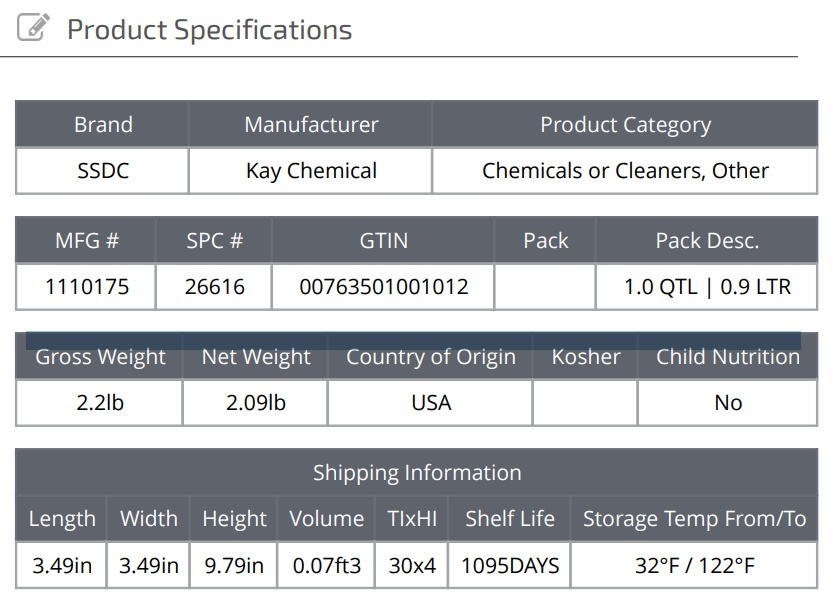Select the SPC # value 26616

[214, 288]
